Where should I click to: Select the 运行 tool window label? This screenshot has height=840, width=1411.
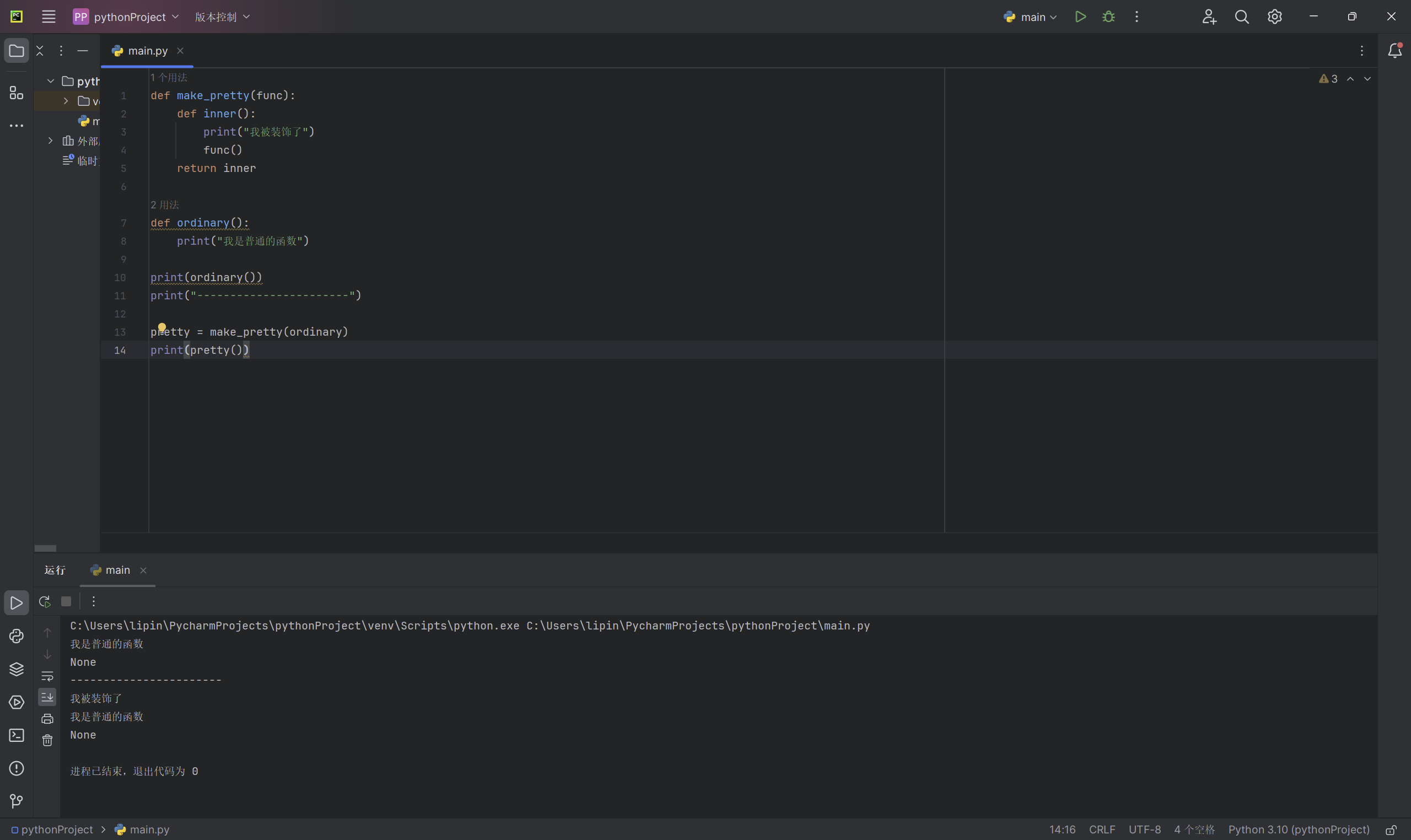55,570
